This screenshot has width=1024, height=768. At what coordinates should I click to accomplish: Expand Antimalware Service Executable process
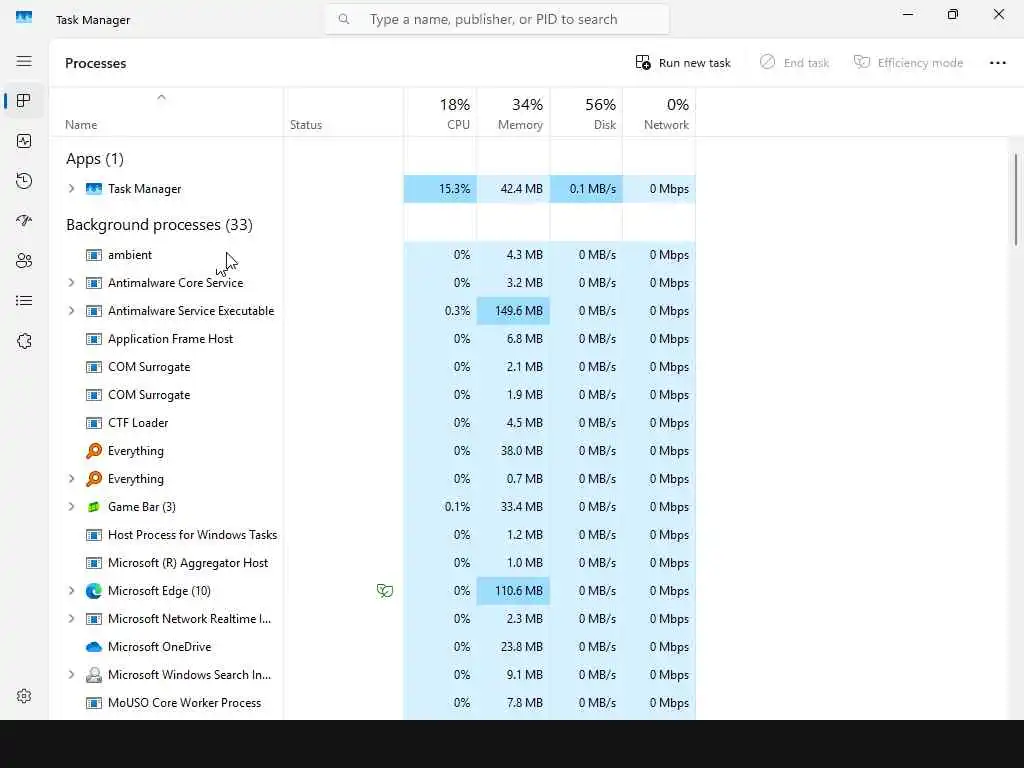coord(71,311)
